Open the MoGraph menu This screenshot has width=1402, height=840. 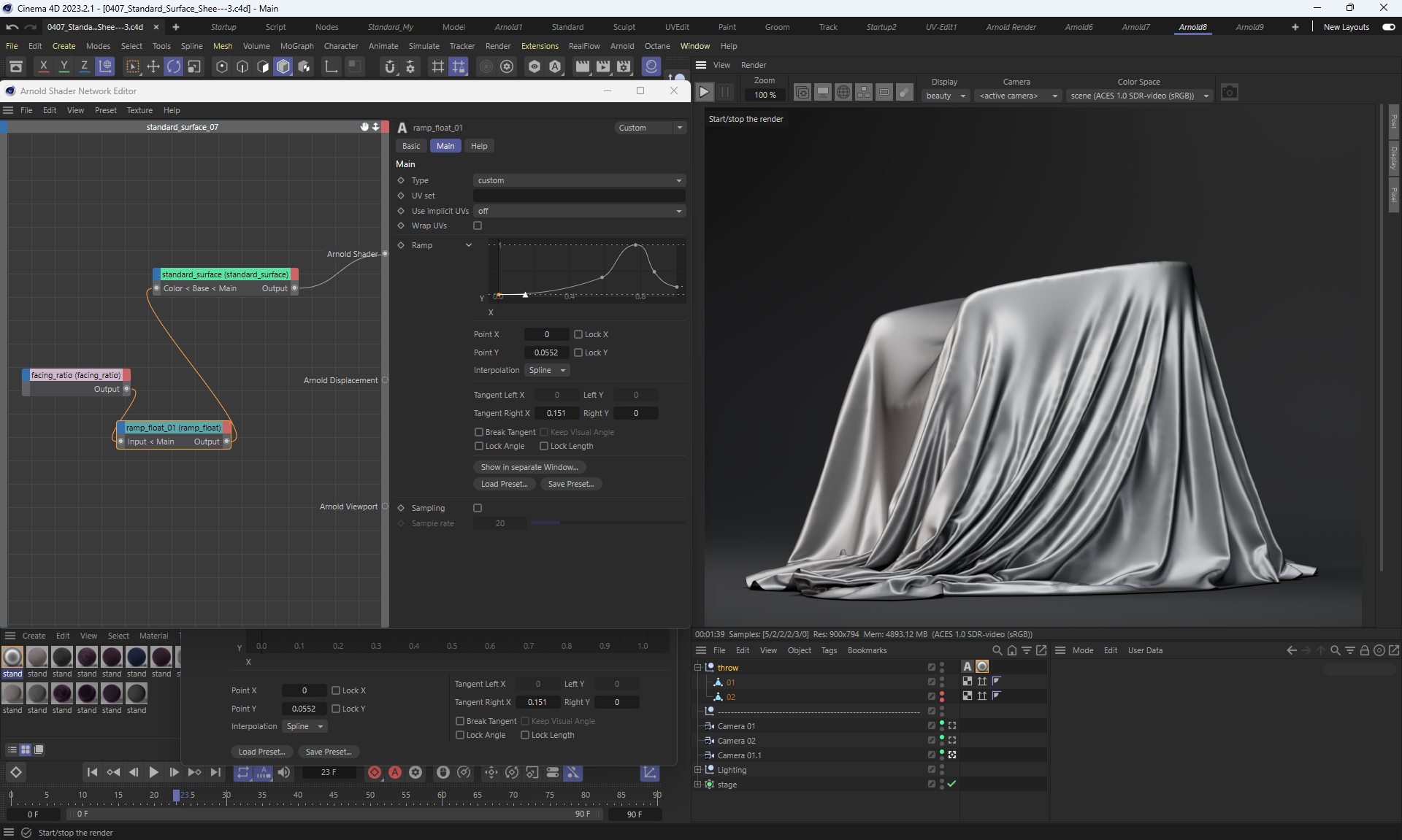click(296, 46)
